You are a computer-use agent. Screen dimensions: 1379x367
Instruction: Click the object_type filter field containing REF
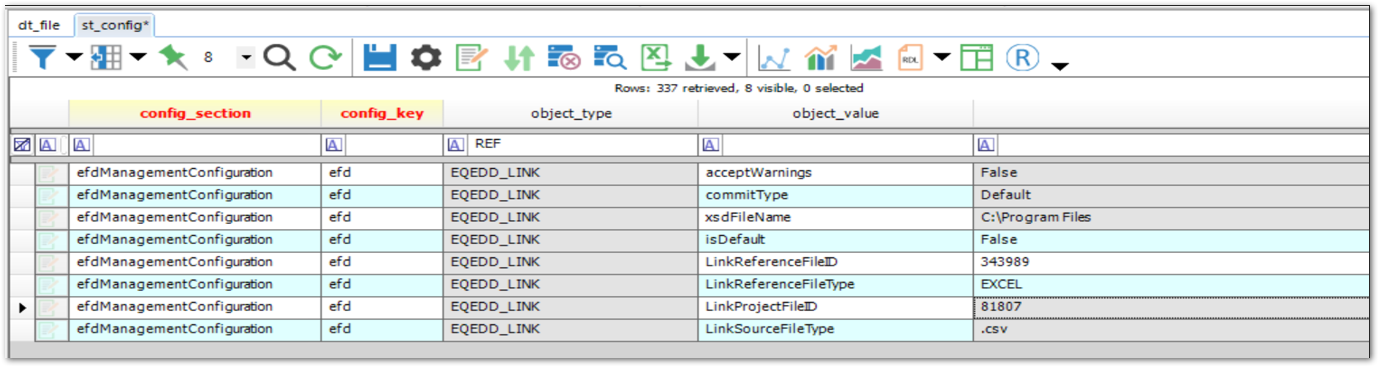click(583, 145)
